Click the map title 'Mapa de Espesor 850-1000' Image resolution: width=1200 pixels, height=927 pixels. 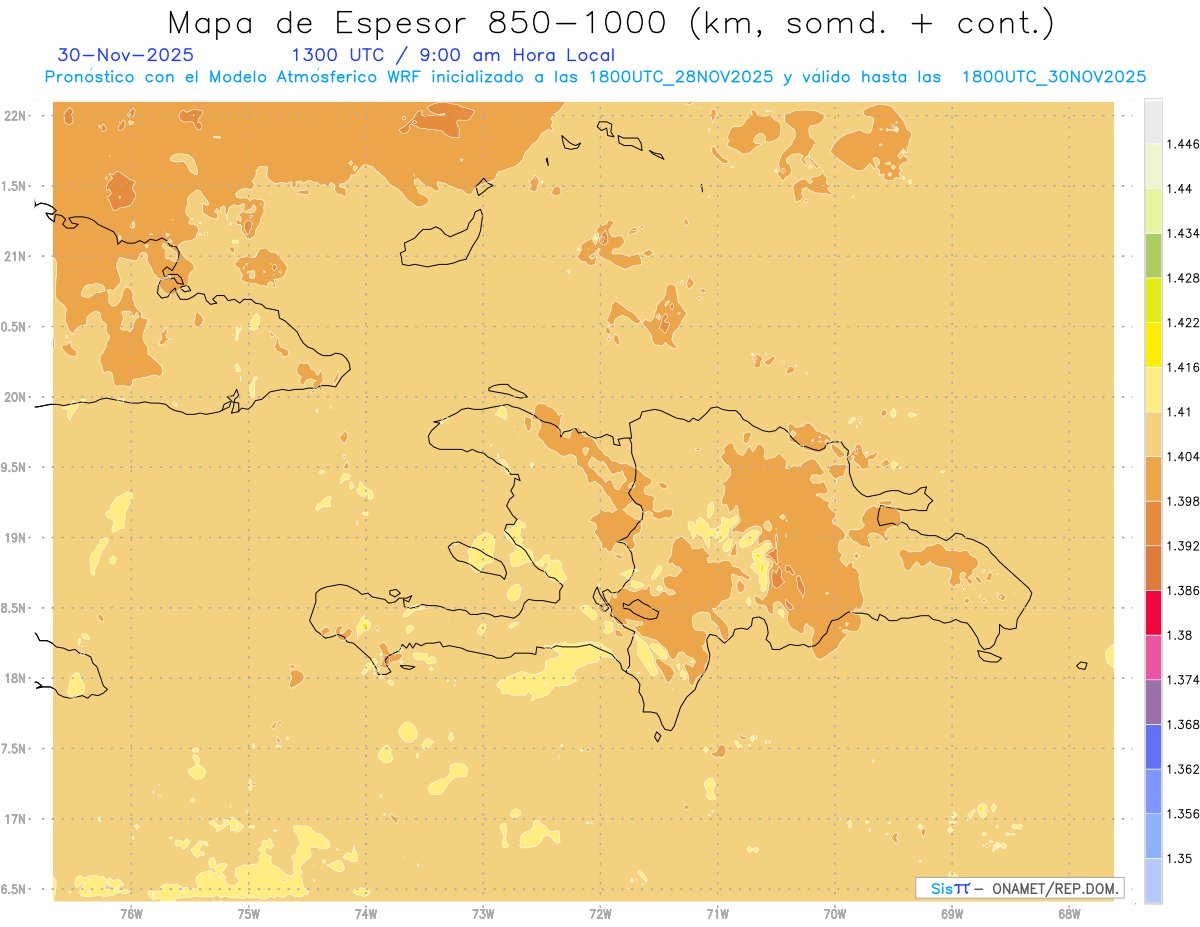pyautogui.click(x=420, y=23)
